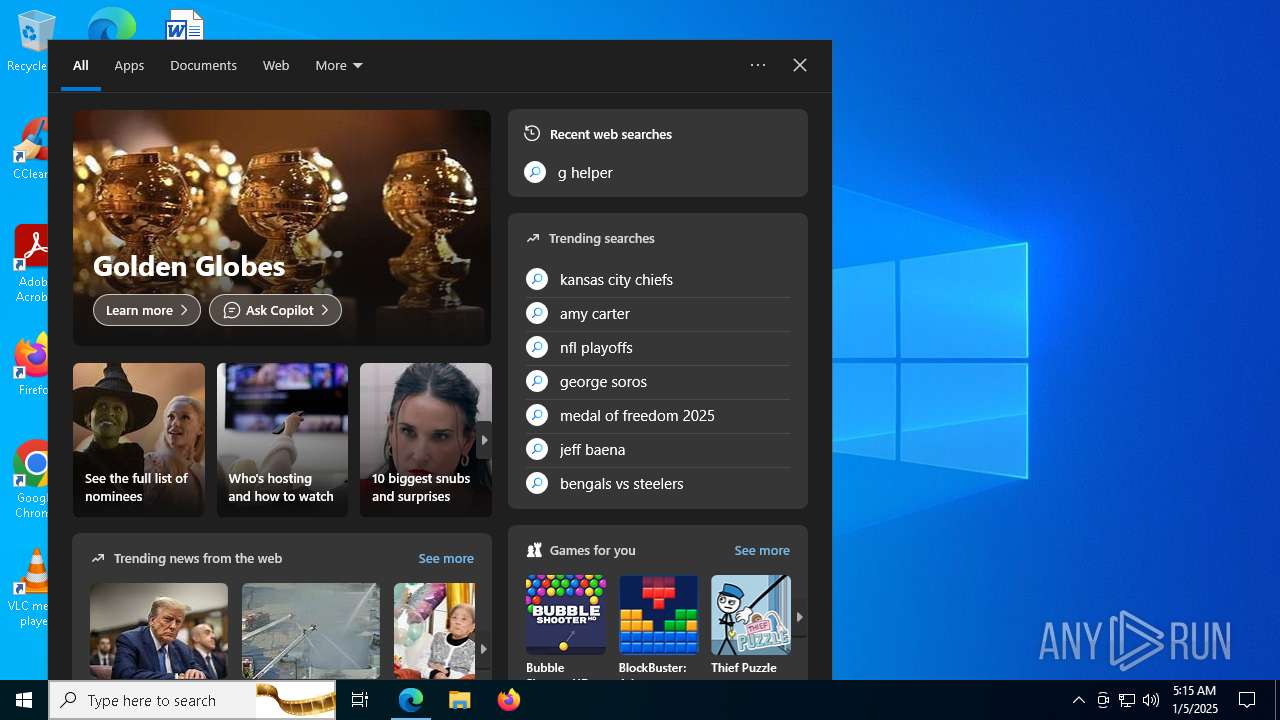This screenshot has height=720, width=1280.
Task: Open the notification center
Action: (x=1247, y=700)
